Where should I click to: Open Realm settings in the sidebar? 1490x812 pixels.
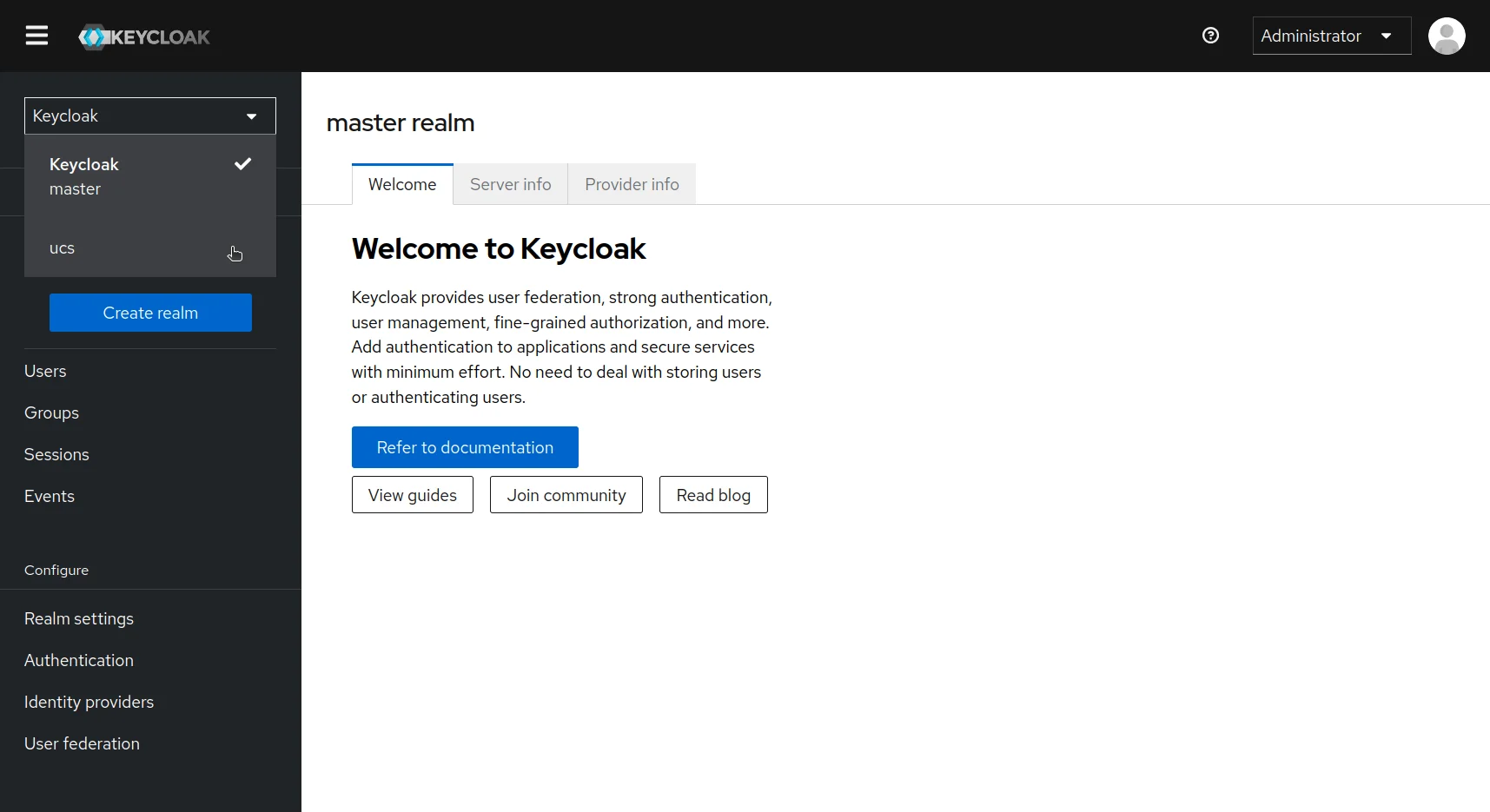pos(78,618)
